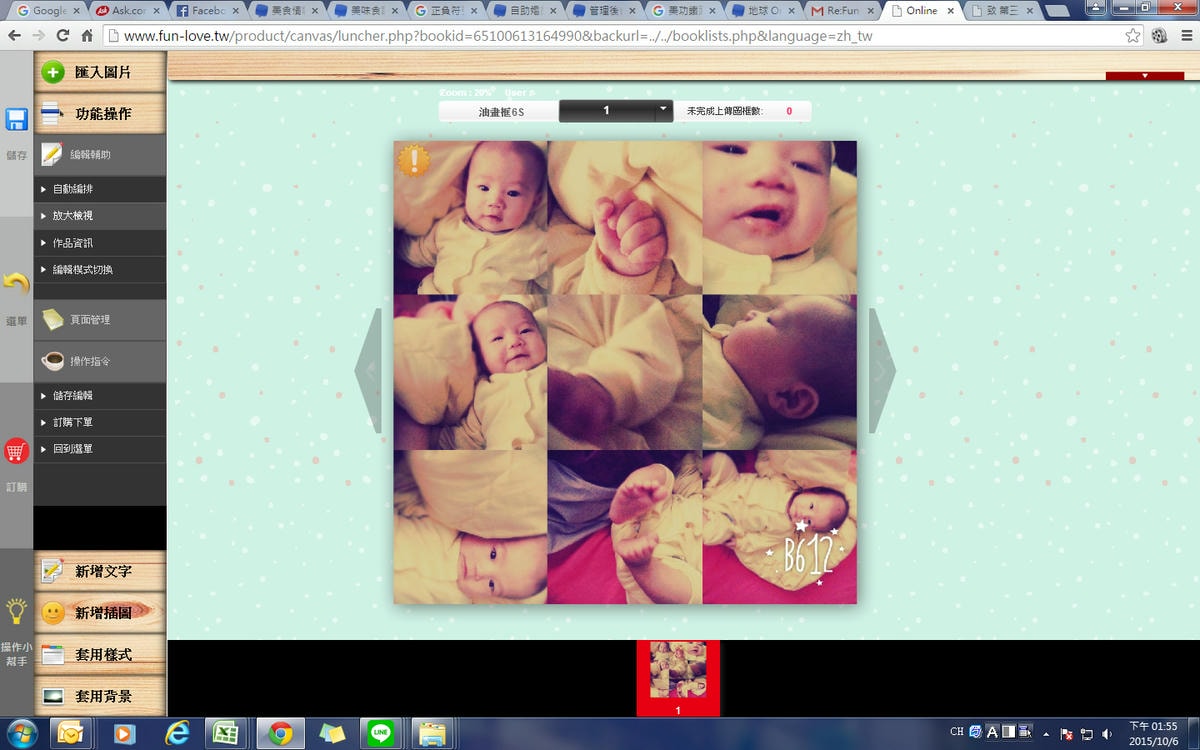Click the notepad pencil icon beside 編輯輔助
1200x750 pixels.
(x=52, y=155)
